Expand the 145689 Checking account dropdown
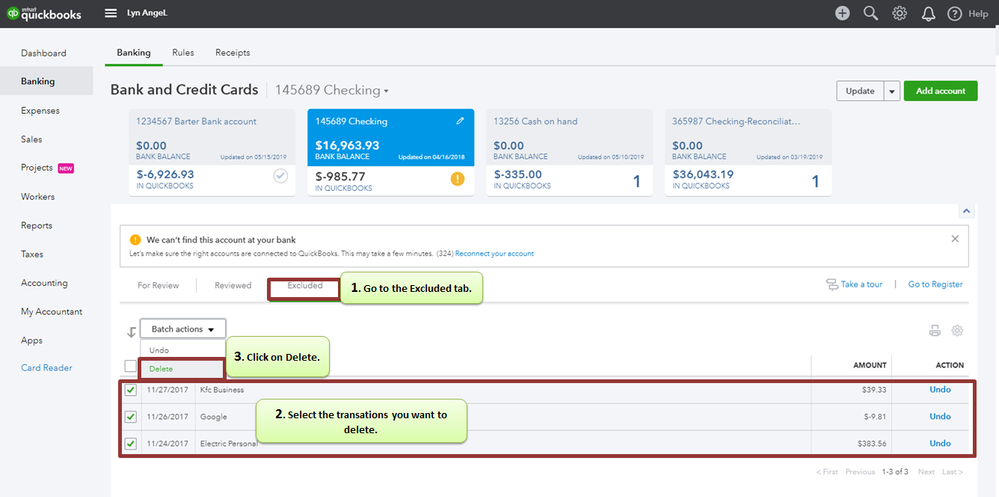Screen dimensions: 999x497 tap(331, 90)
